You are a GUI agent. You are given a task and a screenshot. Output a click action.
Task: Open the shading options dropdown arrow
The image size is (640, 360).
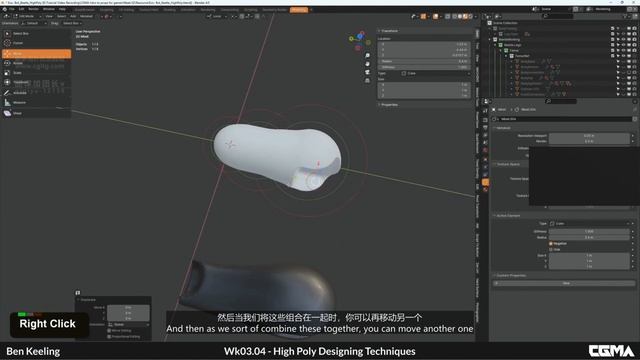(x=476, y=16)
